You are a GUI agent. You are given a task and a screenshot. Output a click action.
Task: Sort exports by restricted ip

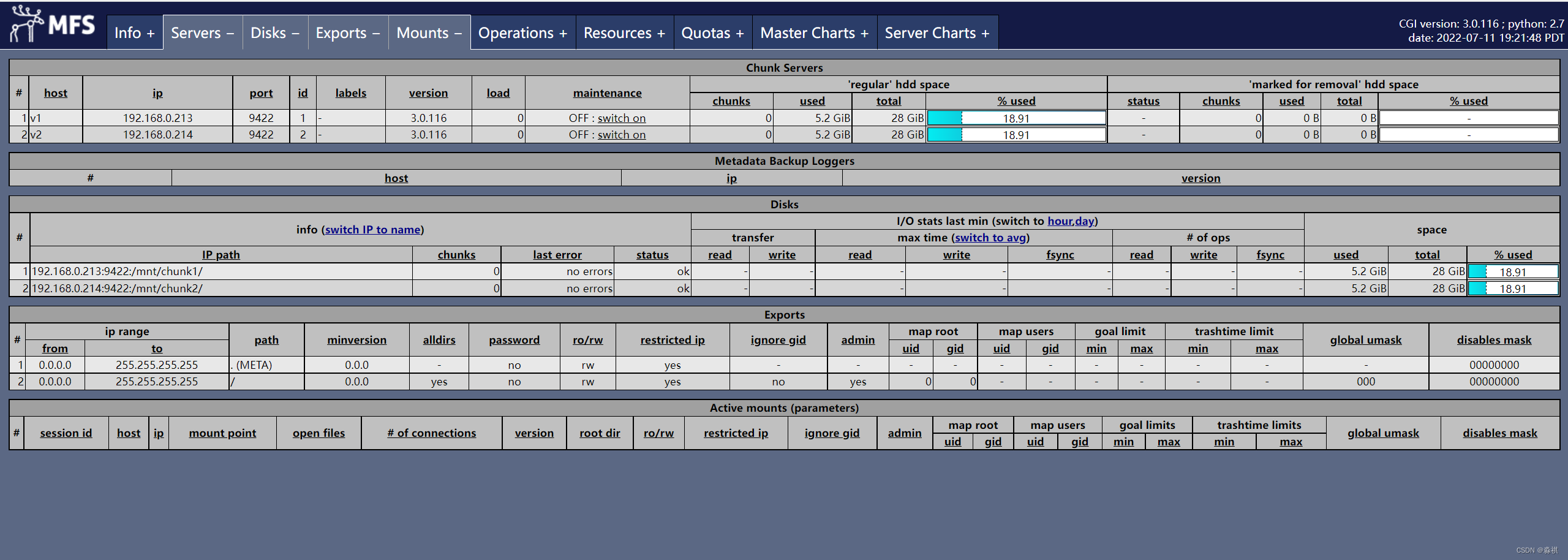coord(673,340)
